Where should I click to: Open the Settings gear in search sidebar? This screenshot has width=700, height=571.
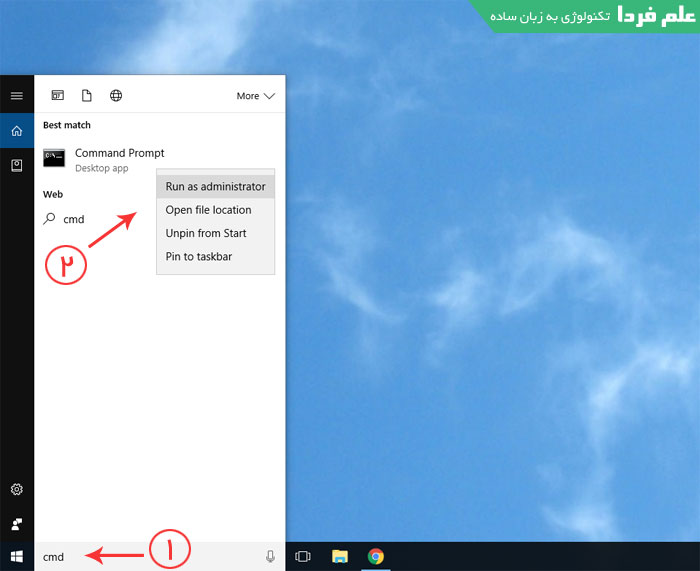coord(16,490)
